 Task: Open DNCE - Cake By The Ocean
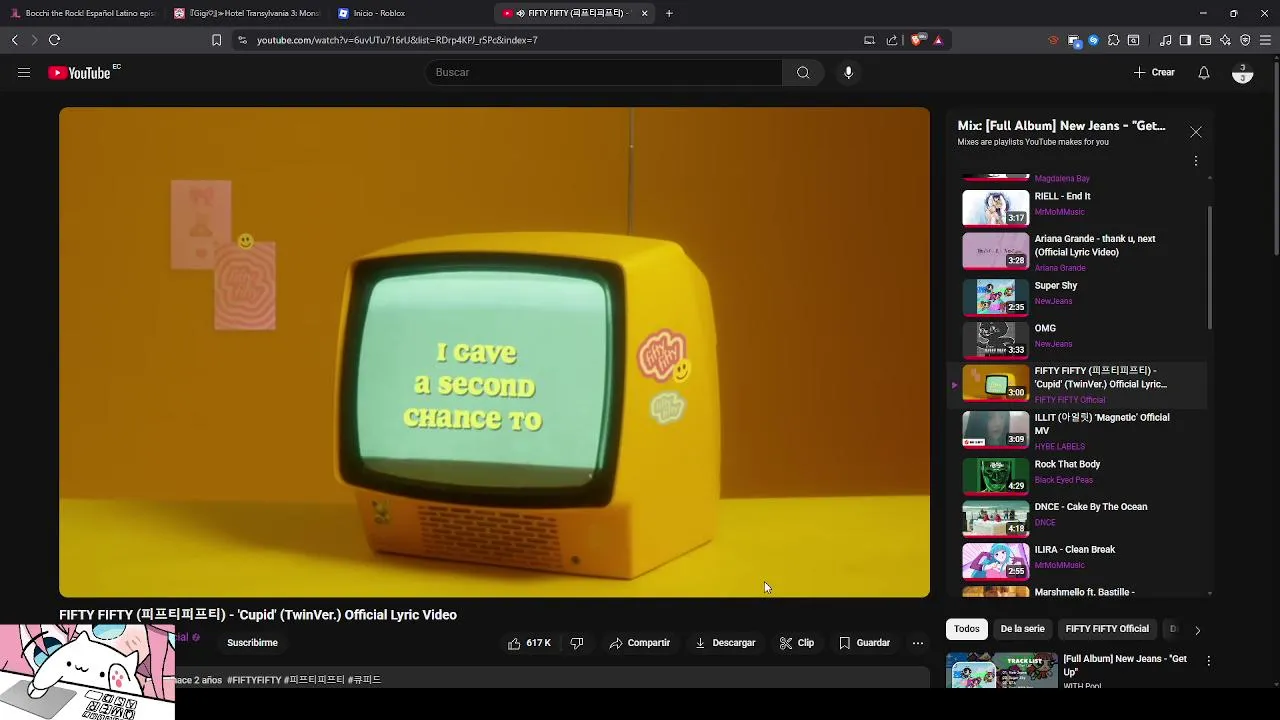coord(1076,518)
